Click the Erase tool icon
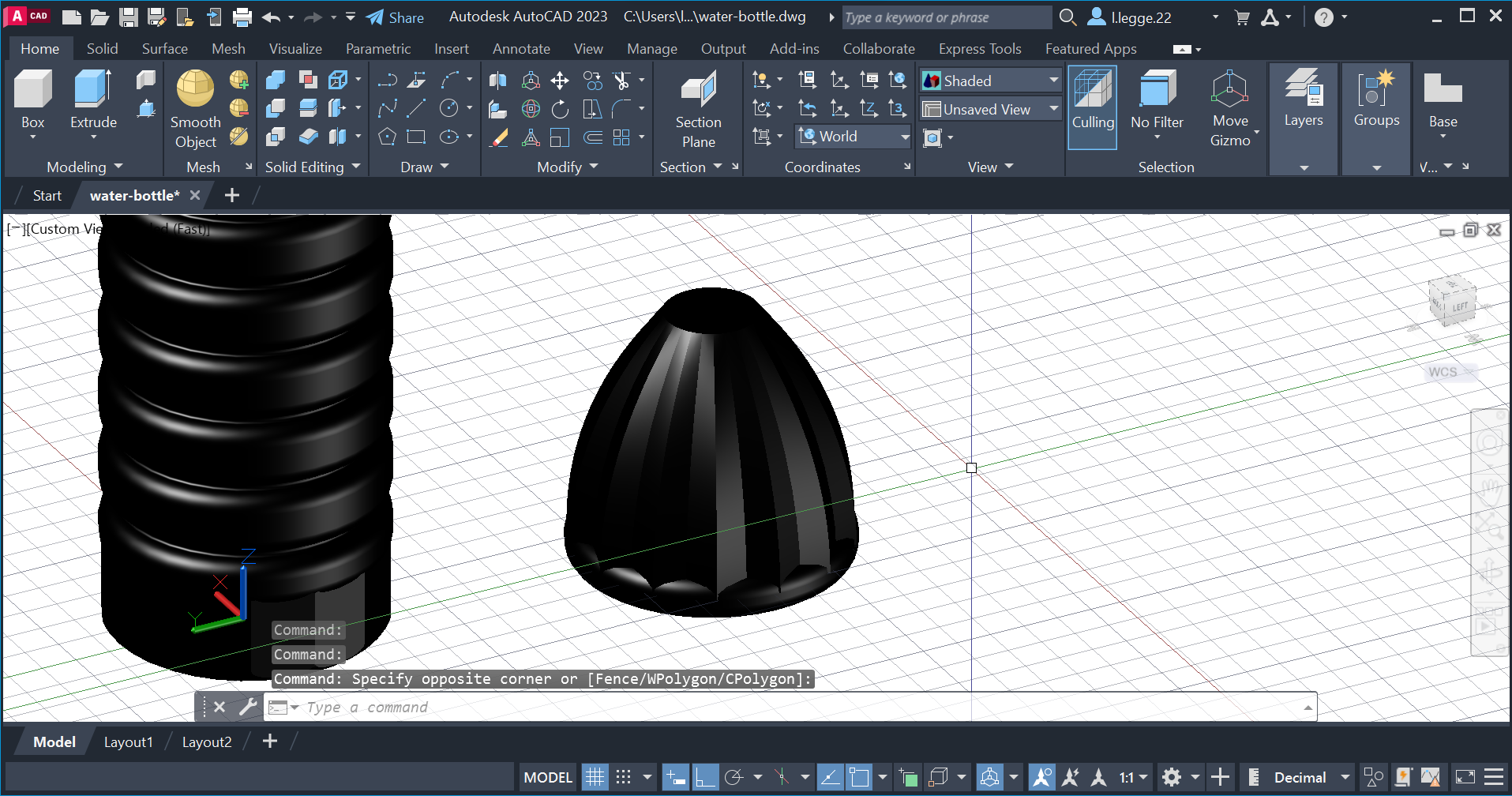The height and width of the screenshot is (796, 1512). 498,138
